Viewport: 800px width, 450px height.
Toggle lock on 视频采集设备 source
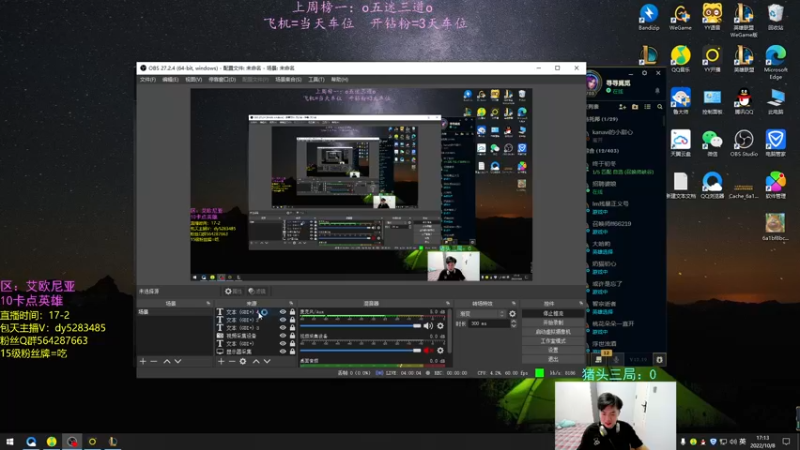click(x=292, y=336)
